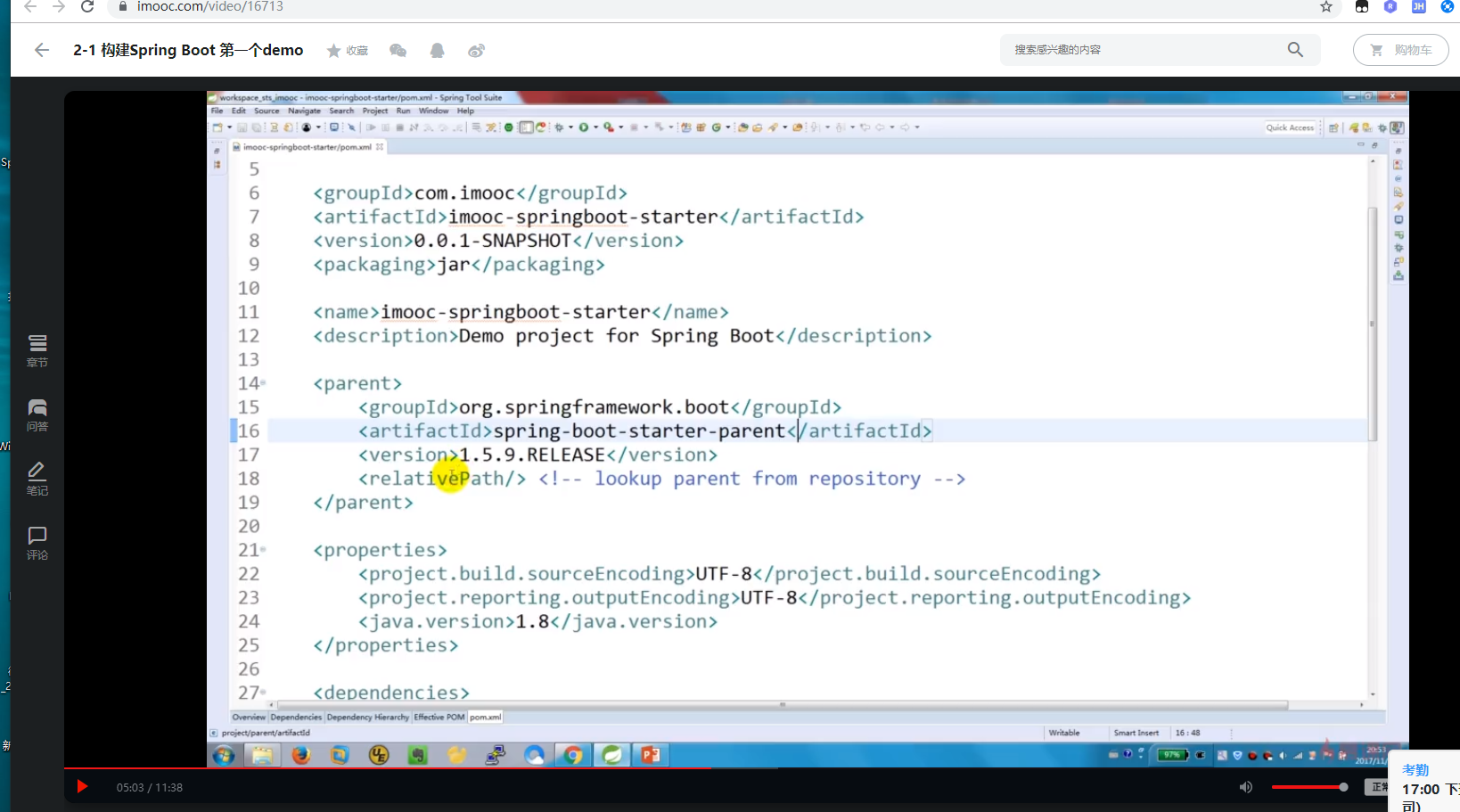Viewport: 1460px width, 812px height.
Task: Mute the video with the speaker icon
Action: [1246, 787]
